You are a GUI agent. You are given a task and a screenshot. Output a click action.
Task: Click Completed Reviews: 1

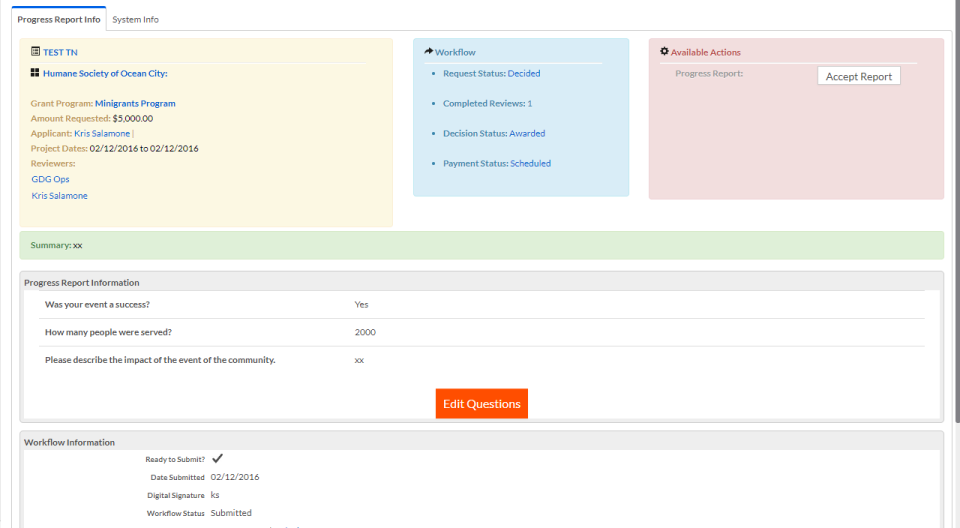click(487, 104)
